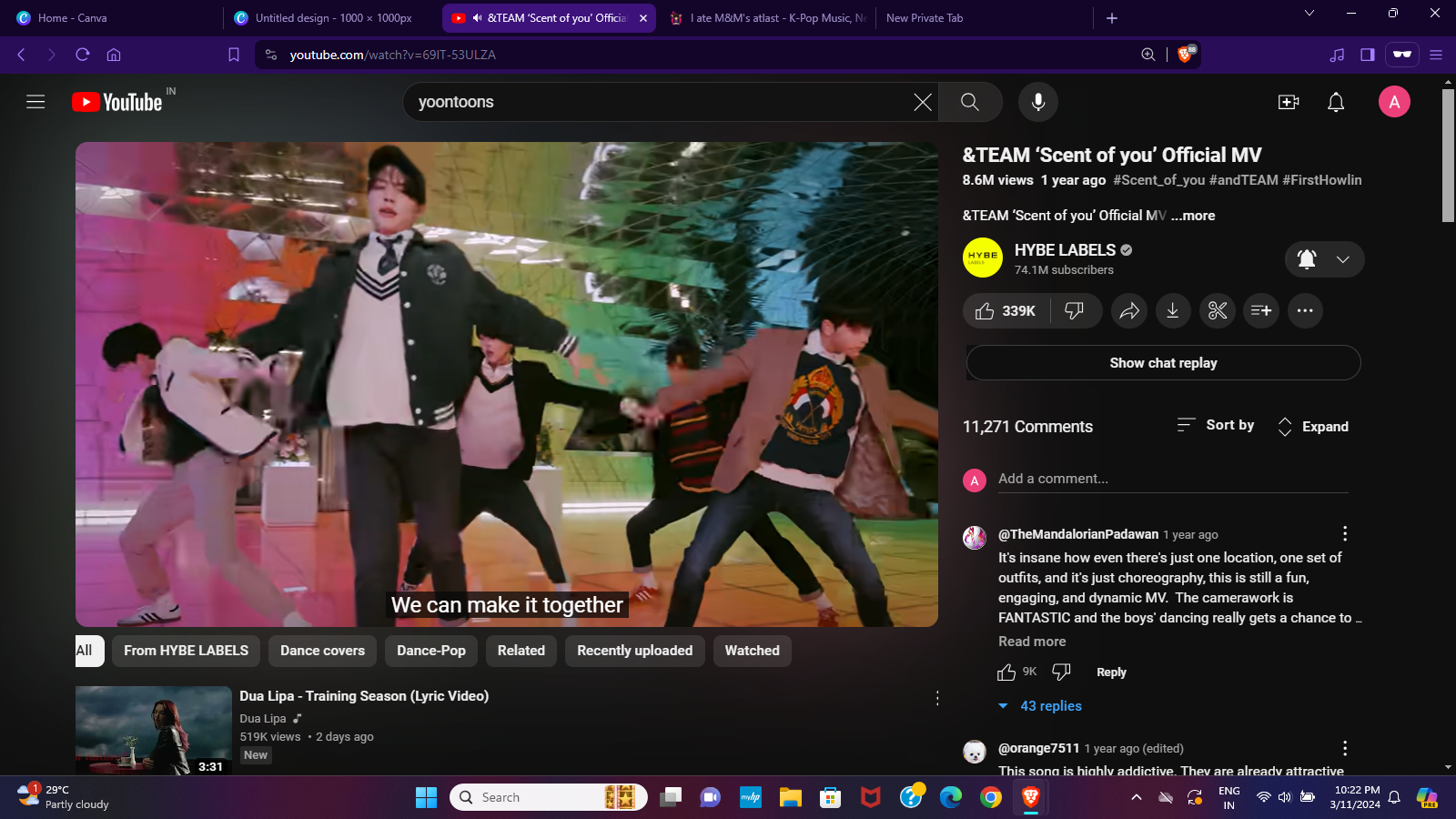This screenshot has width=1456, height=819.
Task: Open a new browser tab
Action: (1112, 18)
